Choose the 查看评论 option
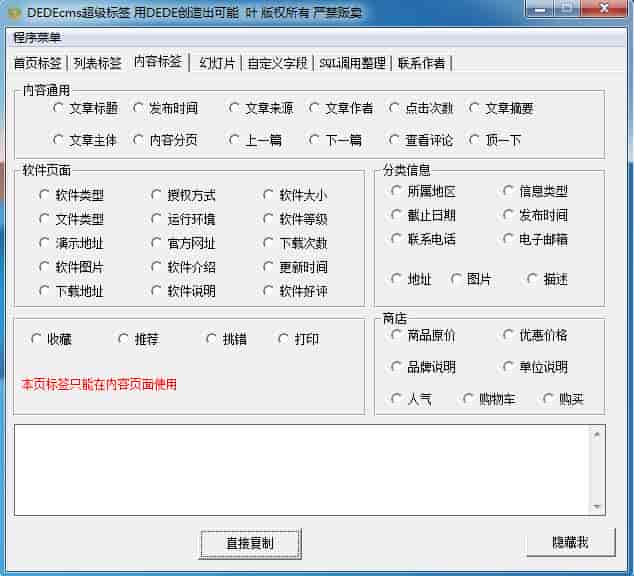 coord(421,140)
